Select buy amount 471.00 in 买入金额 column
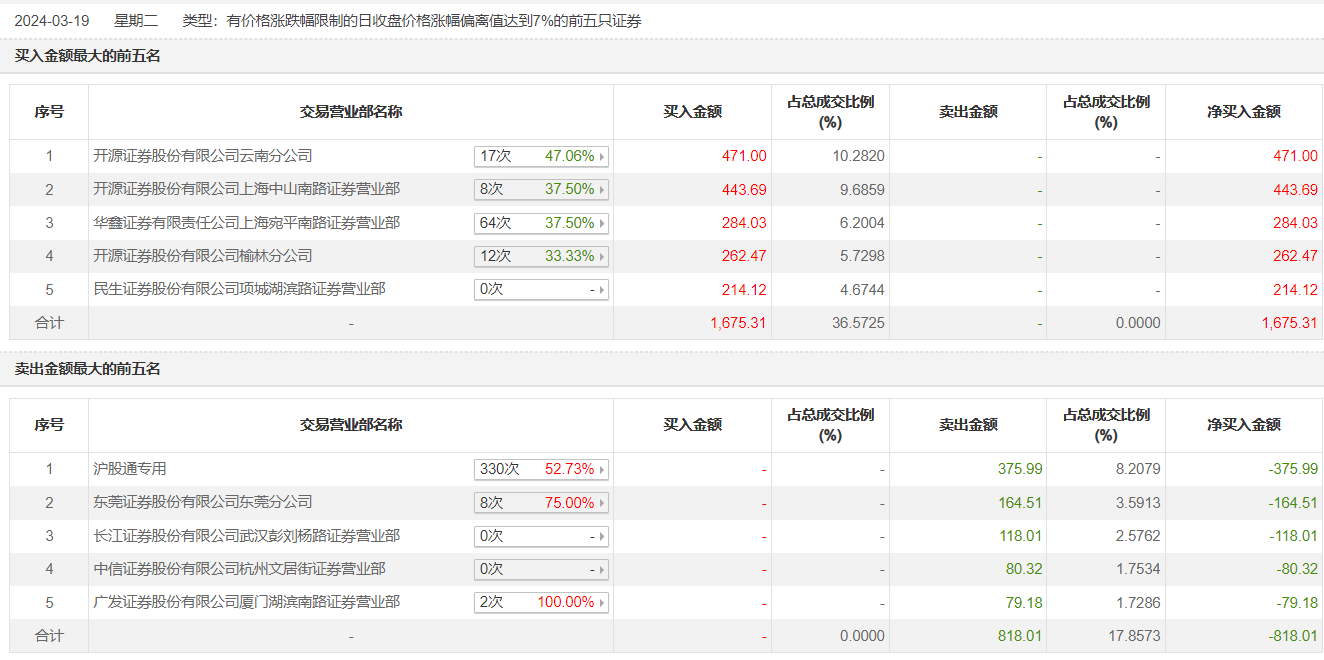 (744, 156)
